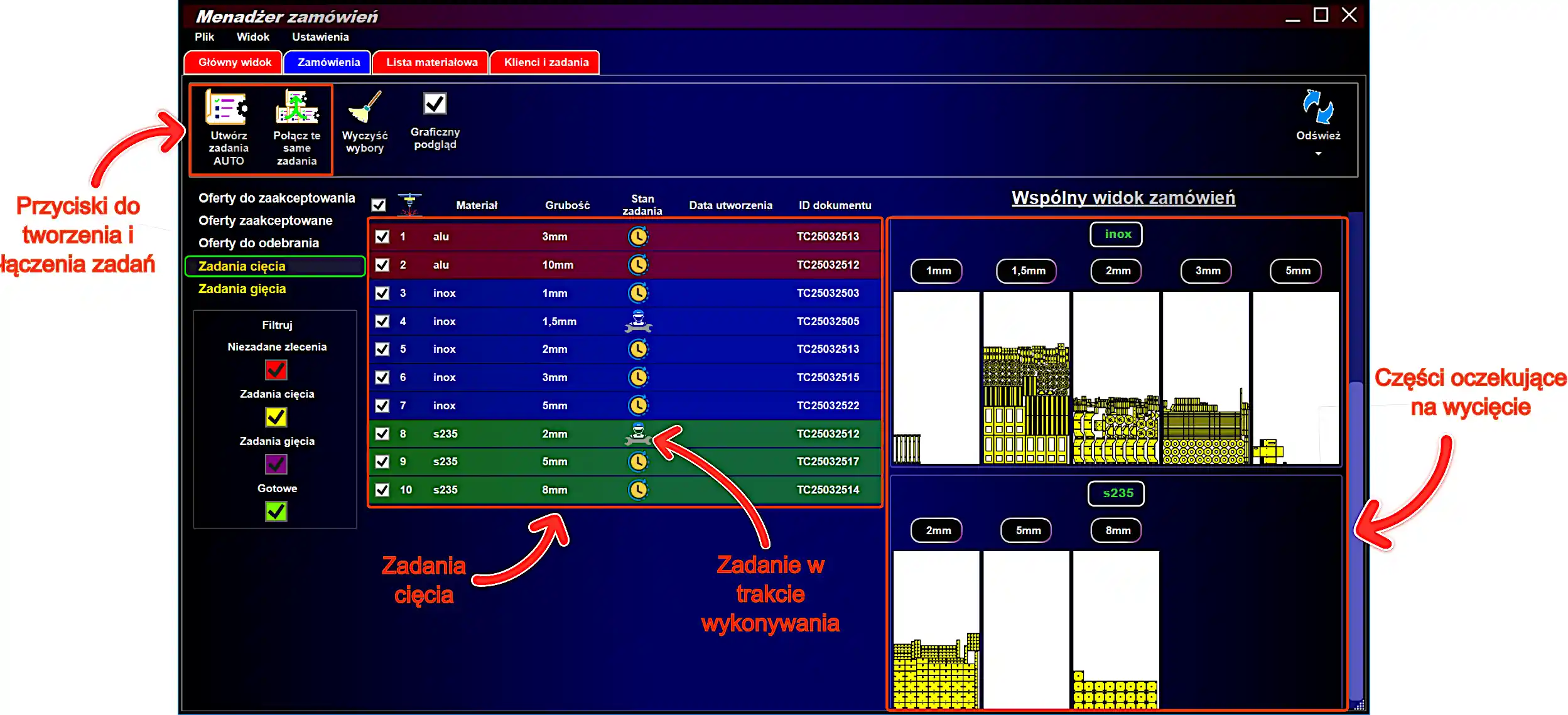Click clock status icon in row 10
The width and height of the screenshot is (1568, 715).
pos(638,490)
